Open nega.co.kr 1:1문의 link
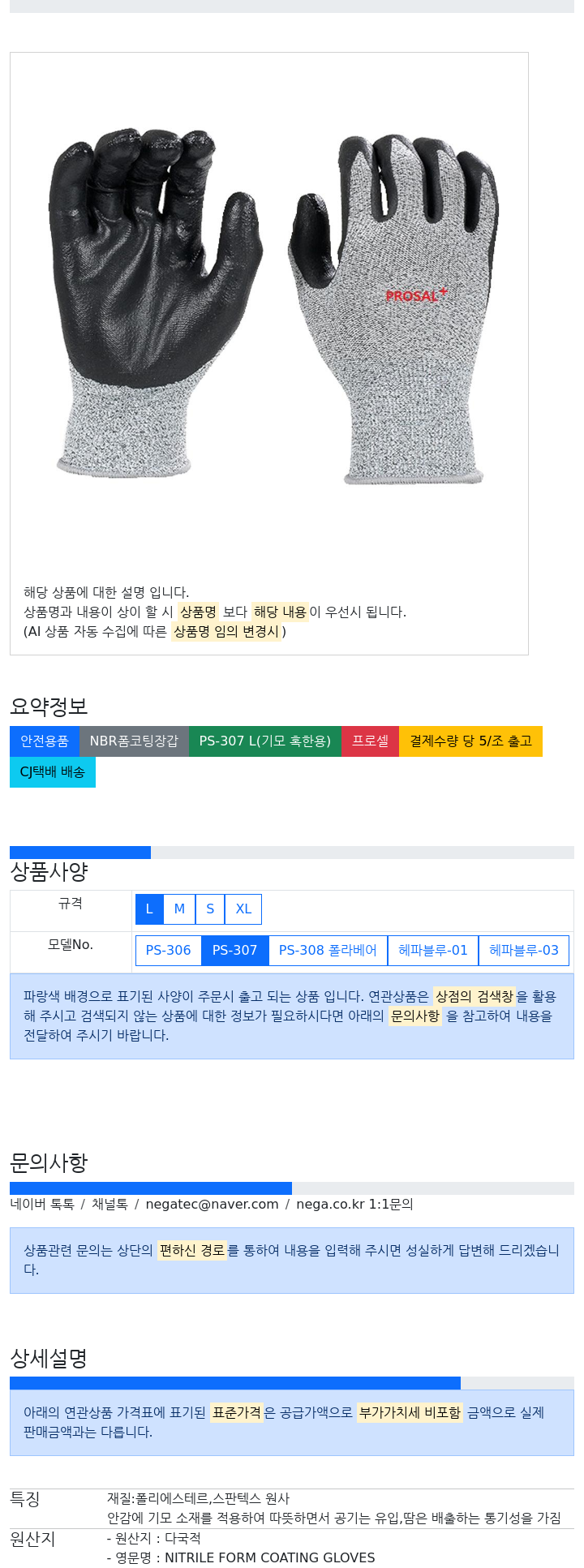This screenshot has width=584, height=1568. coord(354,1205)
